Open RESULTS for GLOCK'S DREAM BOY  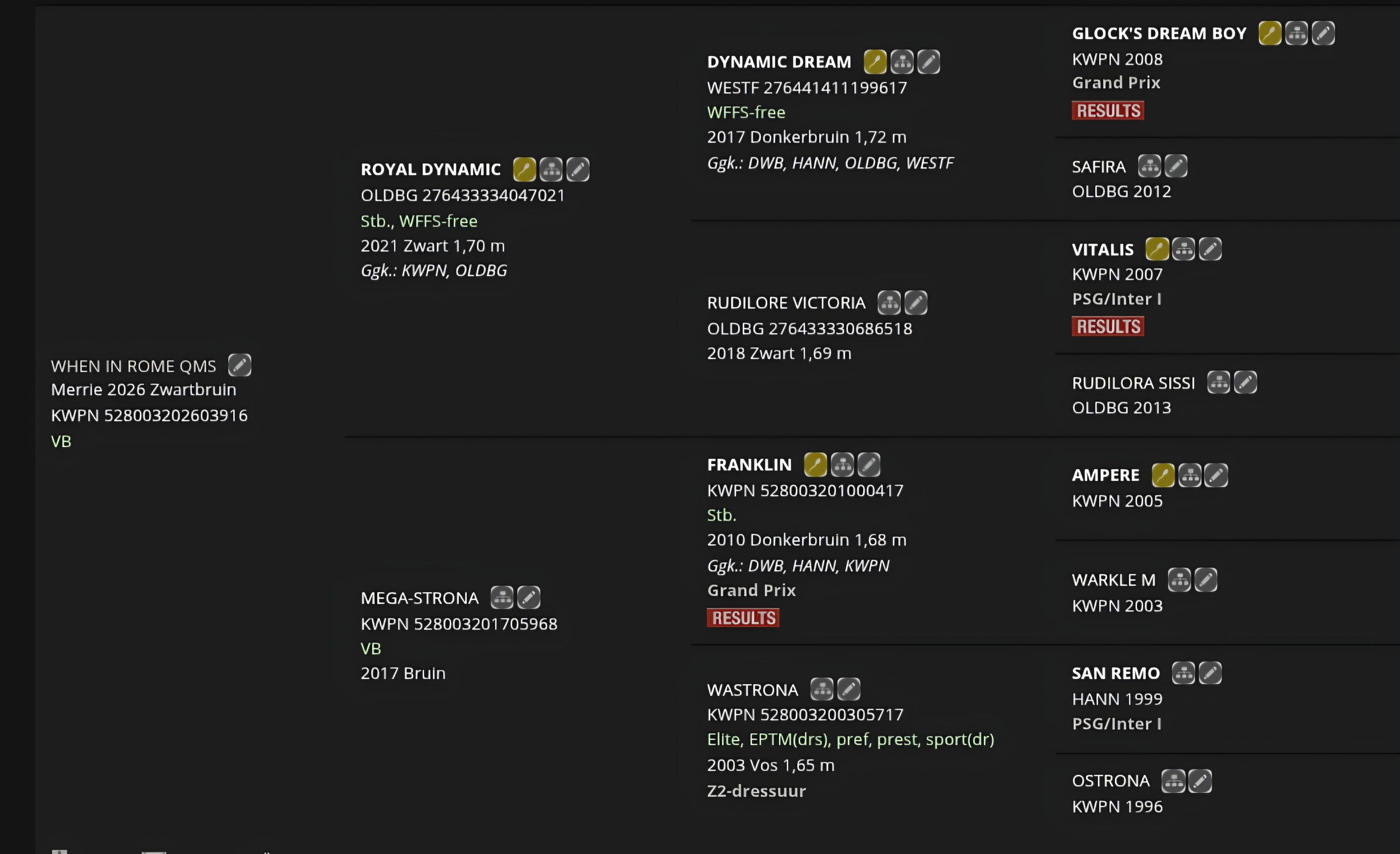pos(1107,110)
